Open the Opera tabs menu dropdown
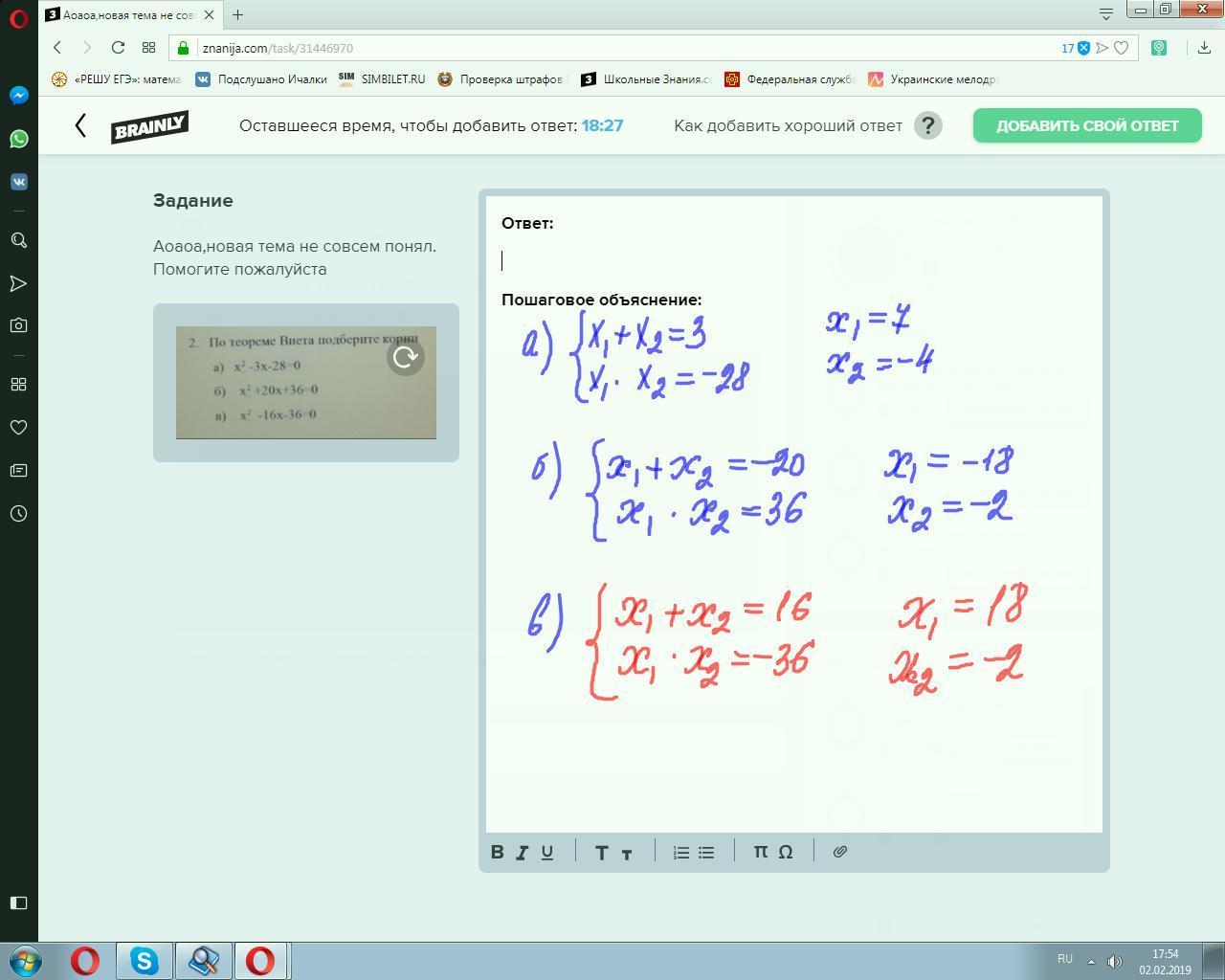 click(x=1106, y=13)
